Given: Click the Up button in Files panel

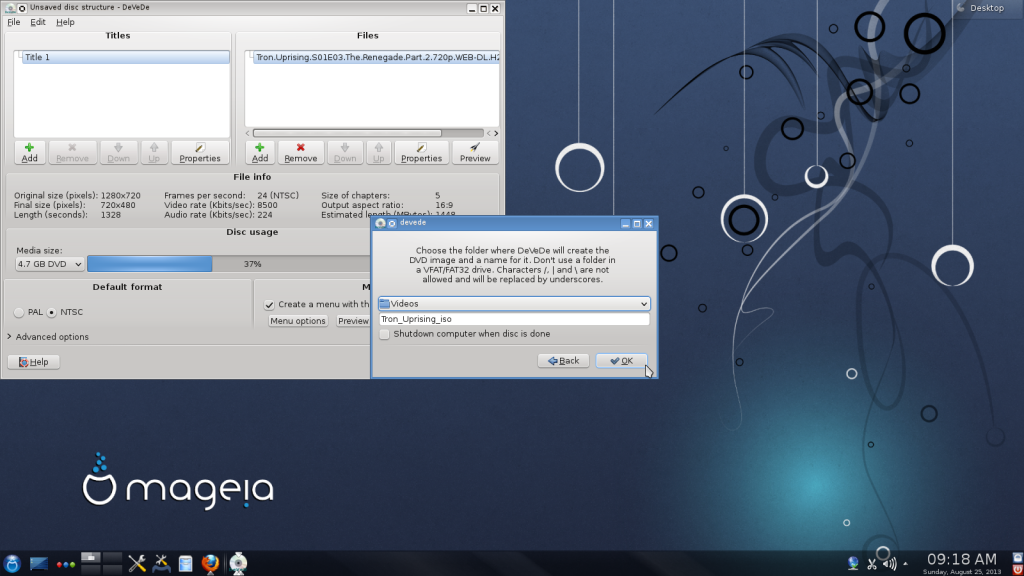Looking at the screenshot, I should 379,152.
